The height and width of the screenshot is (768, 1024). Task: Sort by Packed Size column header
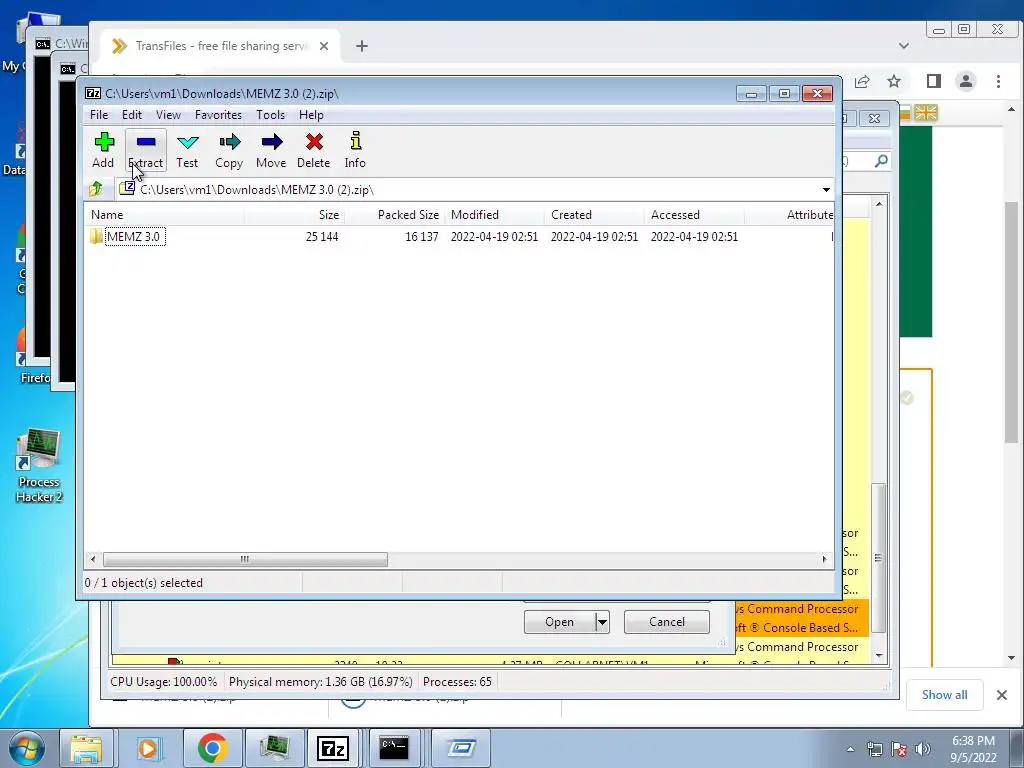tap(394, 215)
